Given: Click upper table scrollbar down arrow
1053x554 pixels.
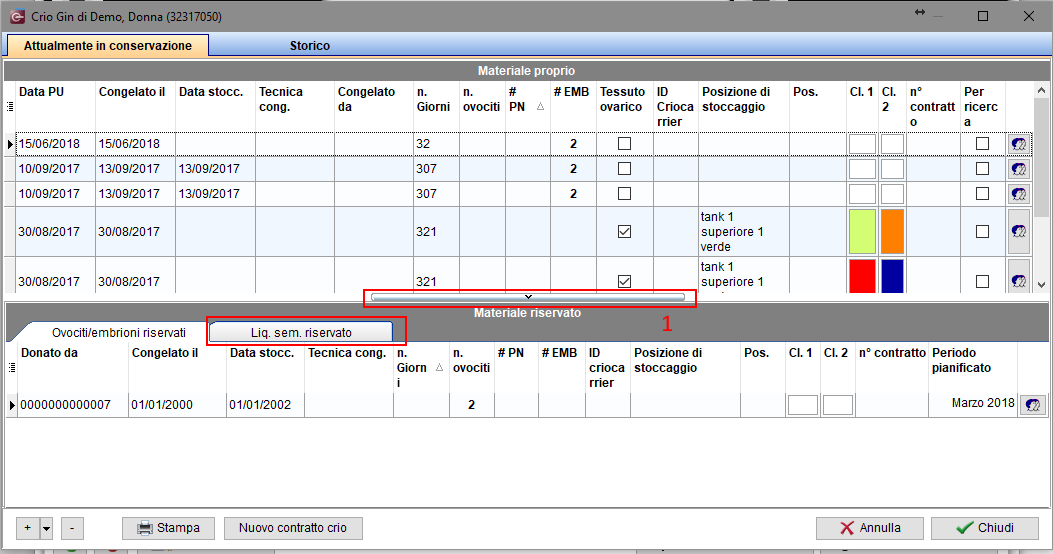Looking at the screenshot, I should point(1041,285).
